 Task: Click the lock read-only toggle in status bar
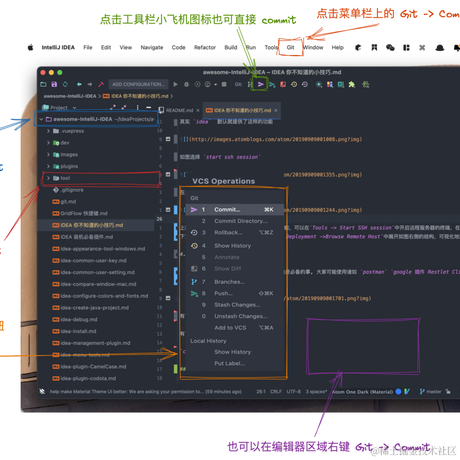pyautogui.click(x=448, y=392)
